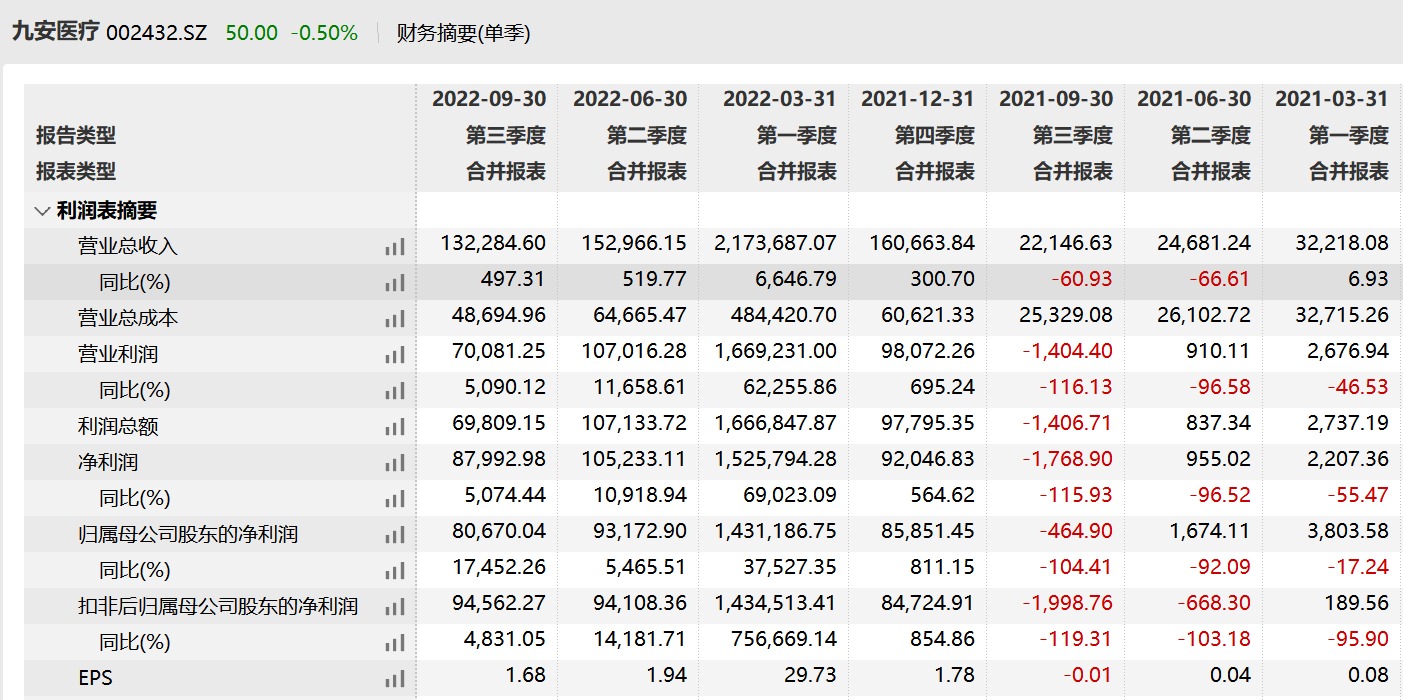Open chart icon for 归属母公司股东的净利润 同比(%) row

[x=395, y=571]
